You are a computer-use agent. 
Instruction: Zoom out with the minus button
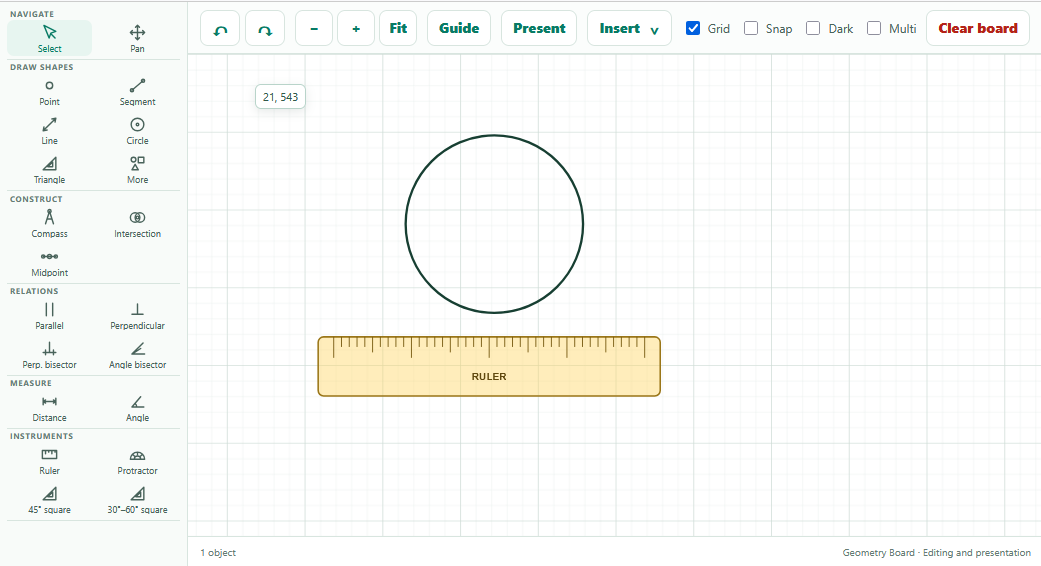314,29
